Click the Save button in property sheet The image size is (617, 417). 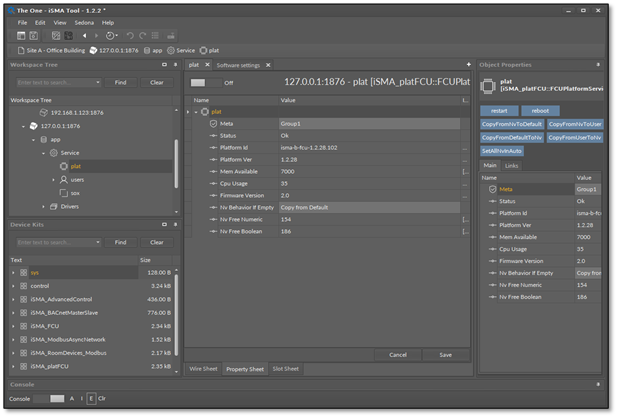coord(445,354)
